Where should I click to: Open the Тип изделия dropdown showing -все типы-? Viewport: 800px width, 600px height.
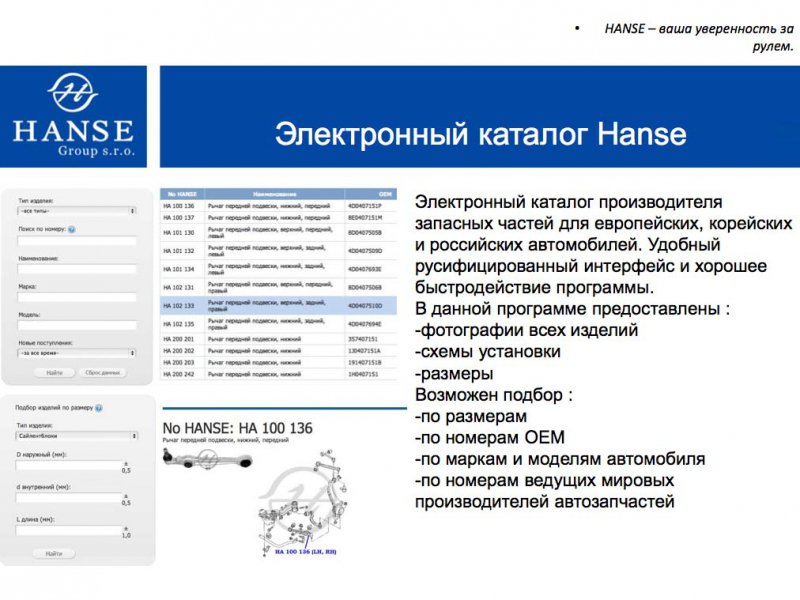click(77, 211)
